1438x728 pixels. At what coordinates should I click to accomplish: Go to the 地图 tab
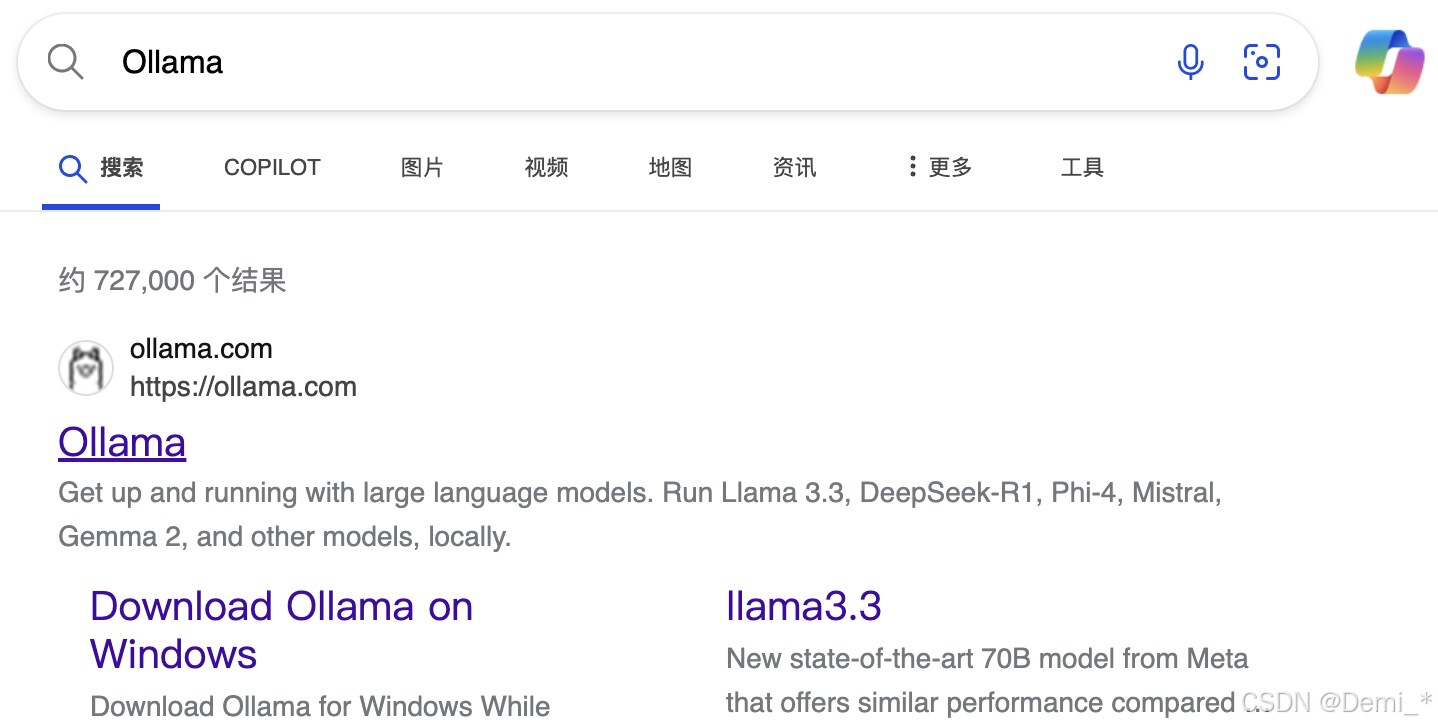pyautogui.click(x=670, y=168)
